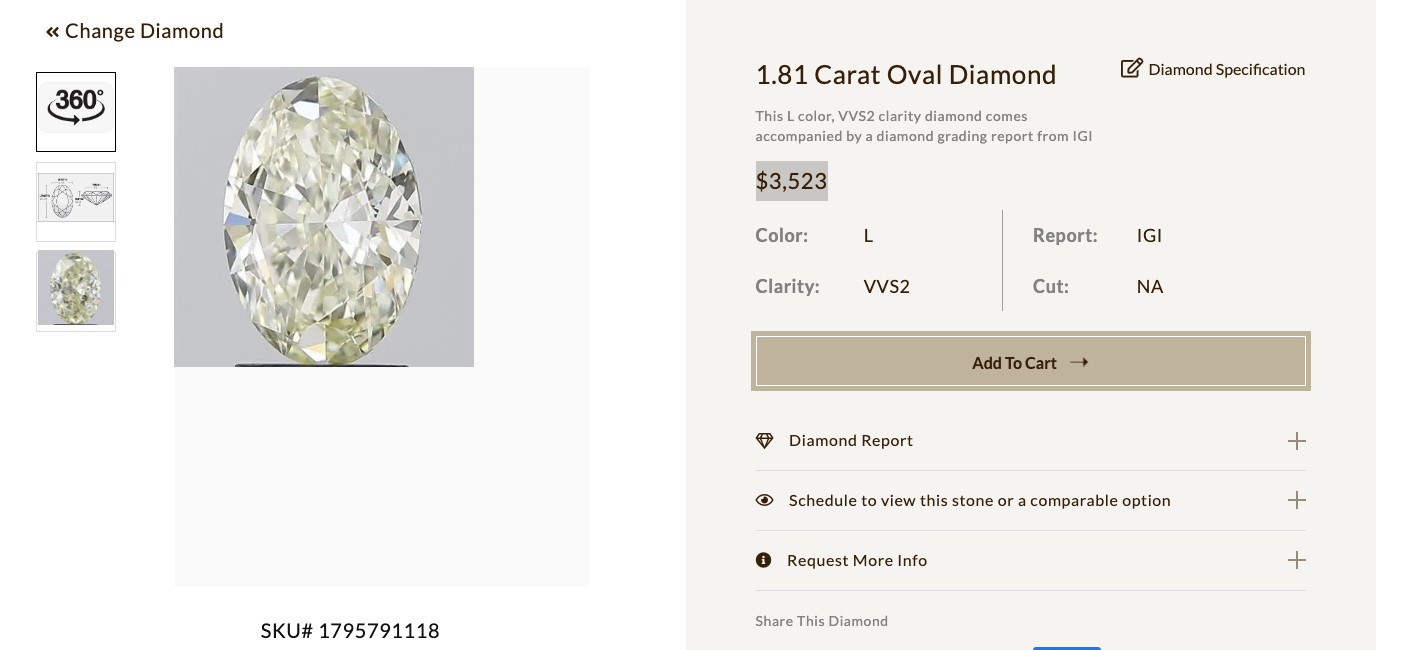Click the arrow on Add To Cart
The image size is (1427, 650).
click(x=1079, y=362)
